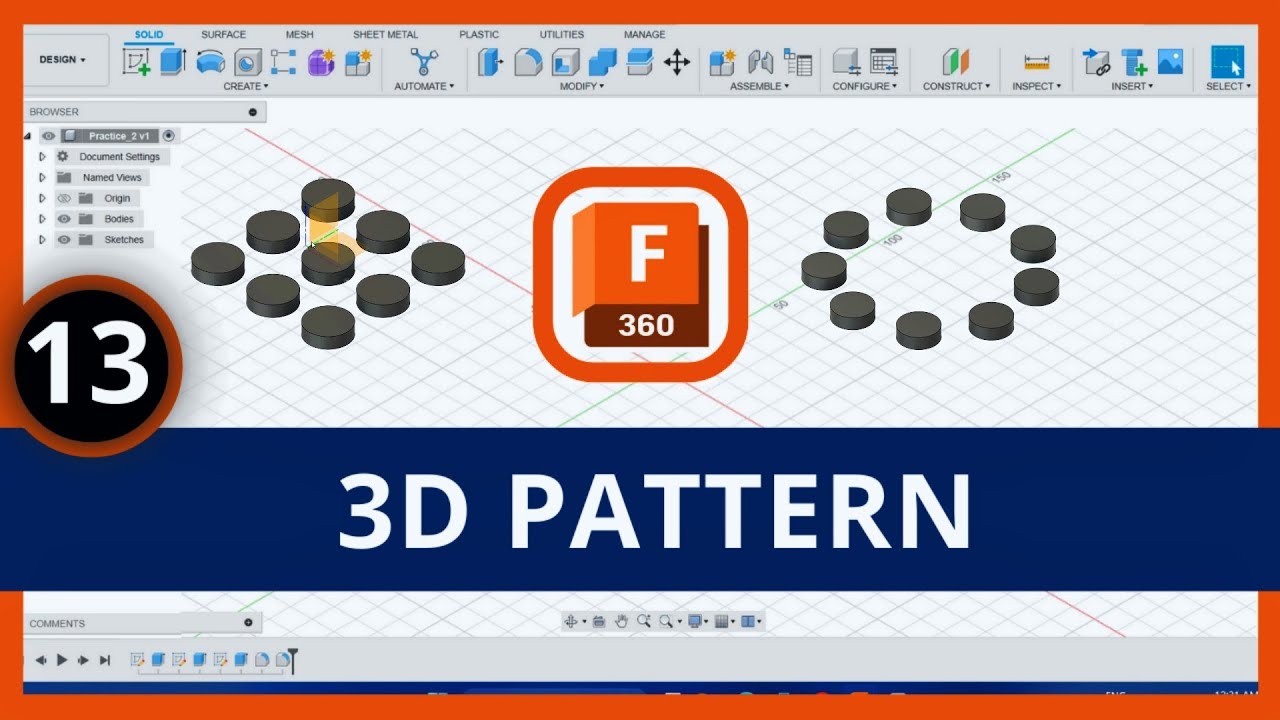Open the CREATE dropdown menu
Image resolution: width=1280 pixels, height=720 pixels.
[245, 87]
